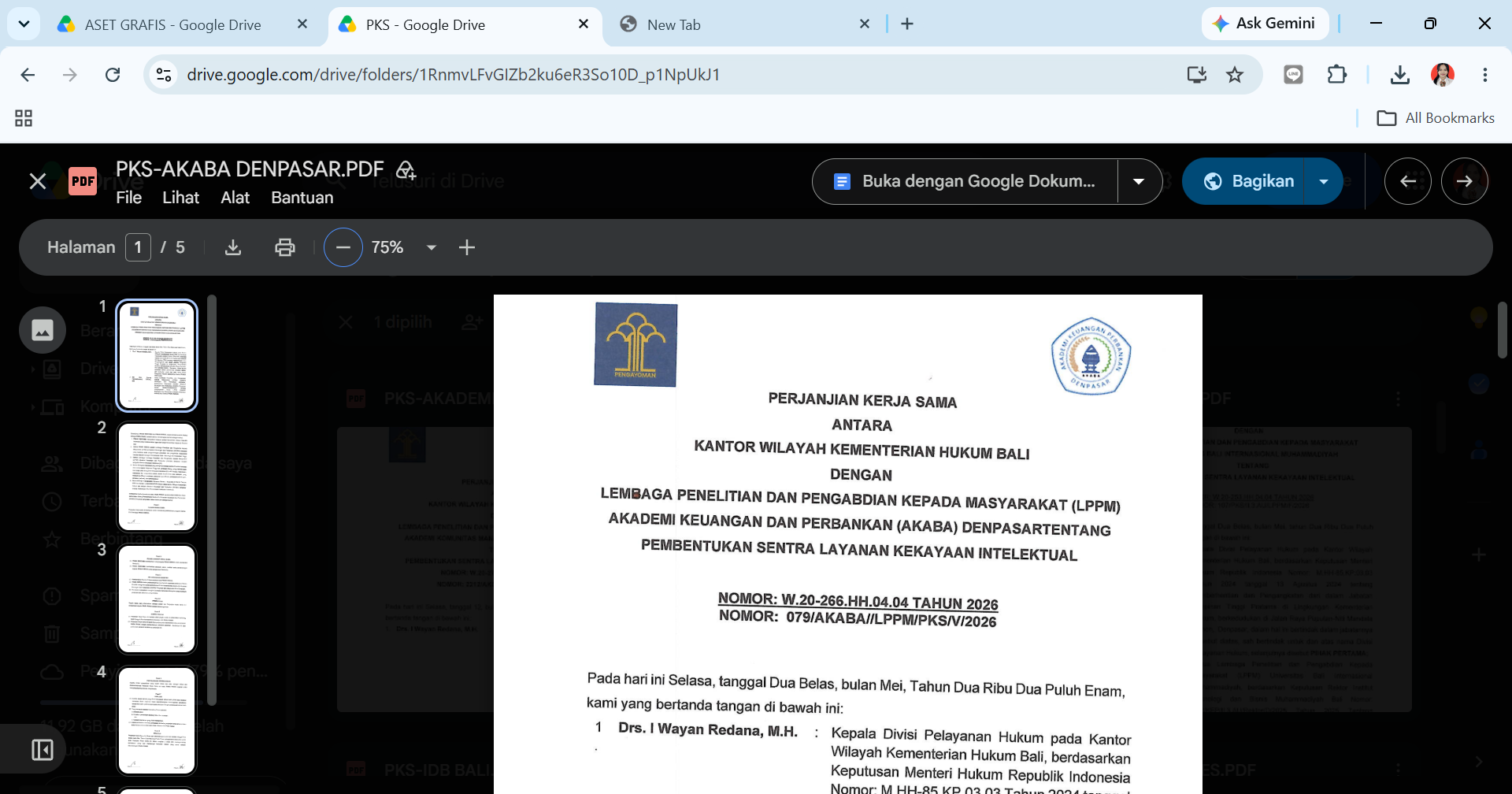Print the PDF document

[x=285, y=247]
